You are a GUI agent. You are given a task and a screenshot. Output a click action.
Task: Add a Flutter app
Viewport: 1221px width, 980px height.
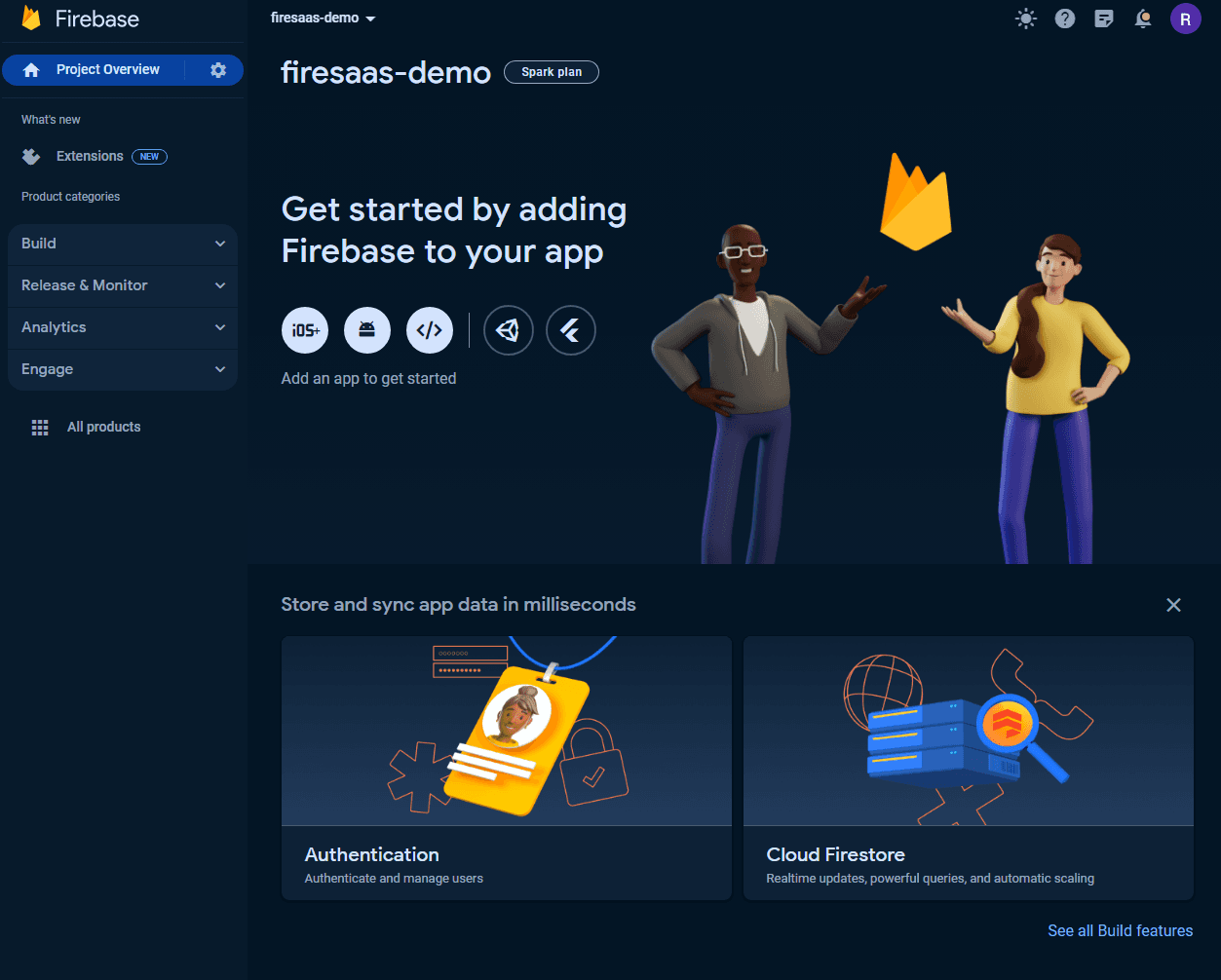pos(571,330)
